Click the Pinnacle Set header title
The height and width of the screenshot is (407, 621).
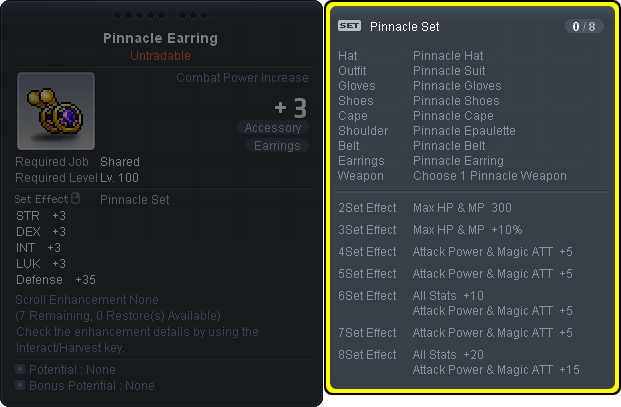pos(404,26)
